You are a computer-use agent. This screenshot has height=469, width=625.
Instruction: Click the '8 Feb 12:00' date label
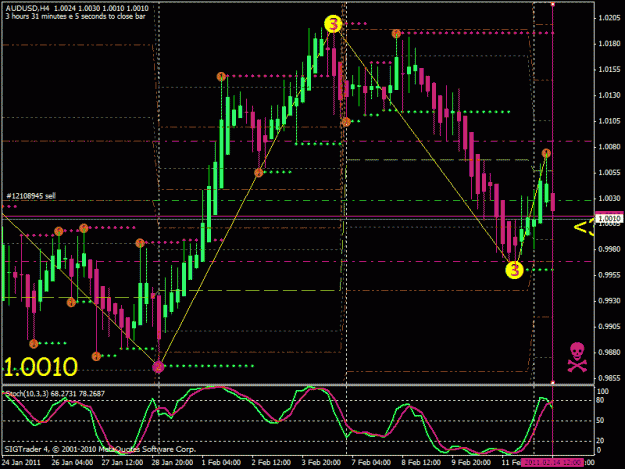[421, 462]
